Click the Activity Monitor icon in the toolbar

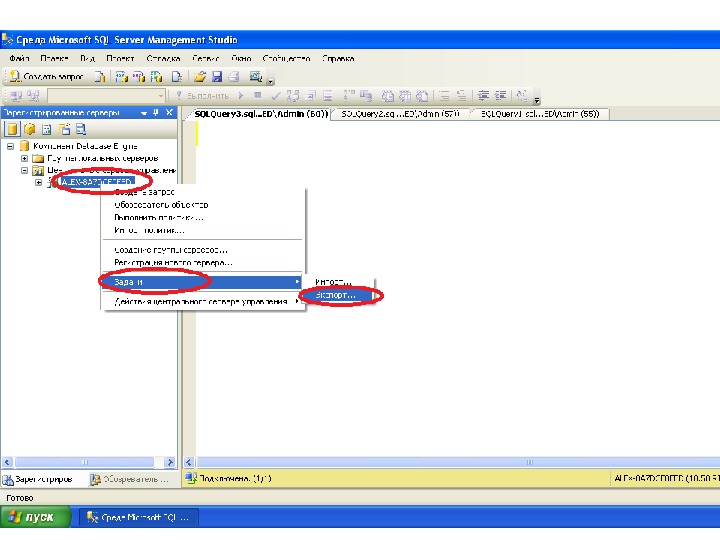[x=256, y=77]
